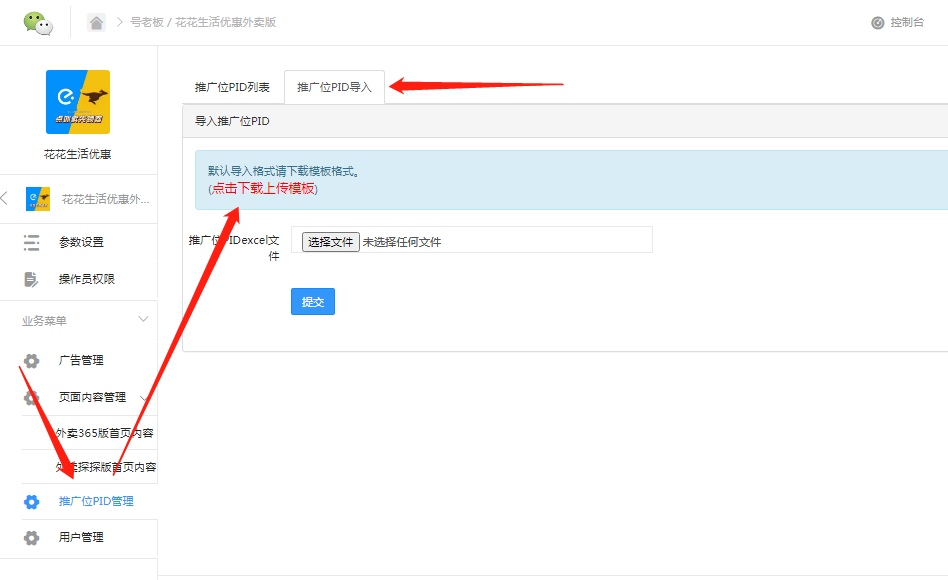This screenshot has height=580, width=948.
Task: Click the 页面内容管理 gear icon
Action: [31, 398]
